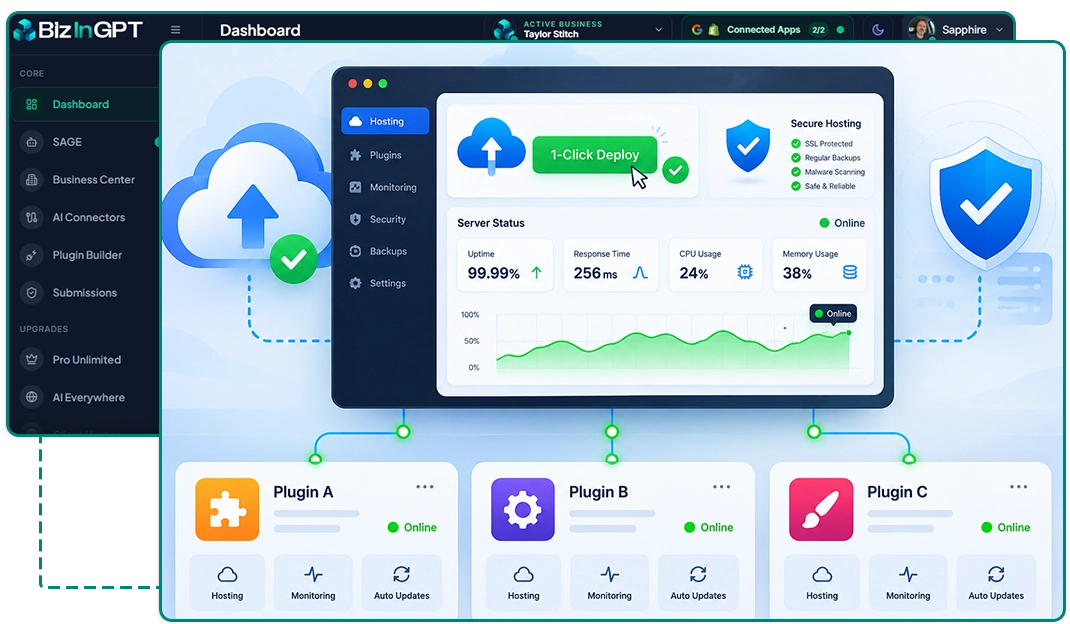The height and width of the screenshot is (624, 1070).
Task: Click the Sapphire profile avatar
Action: (922, 29)
